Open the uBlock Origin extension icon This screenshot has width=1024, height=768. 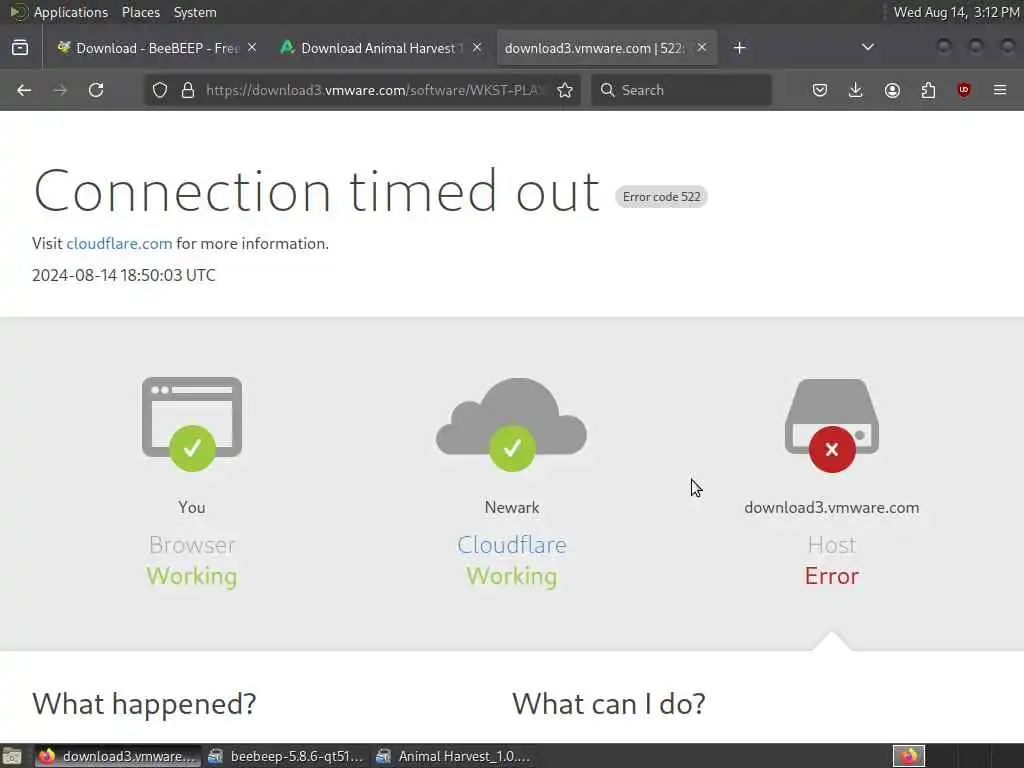click(x=964, y=90)
